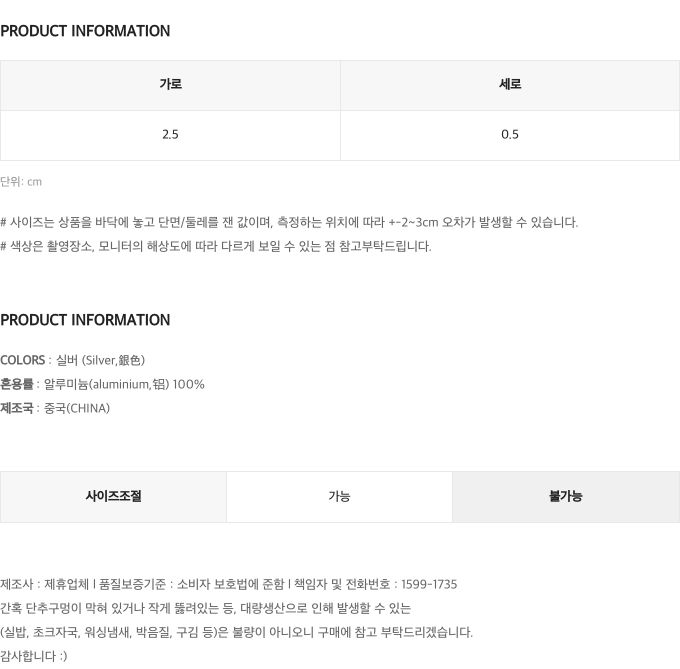Select the 가로 column header
The width and height of the screenshot is (680, 669).
click(170, 85)
